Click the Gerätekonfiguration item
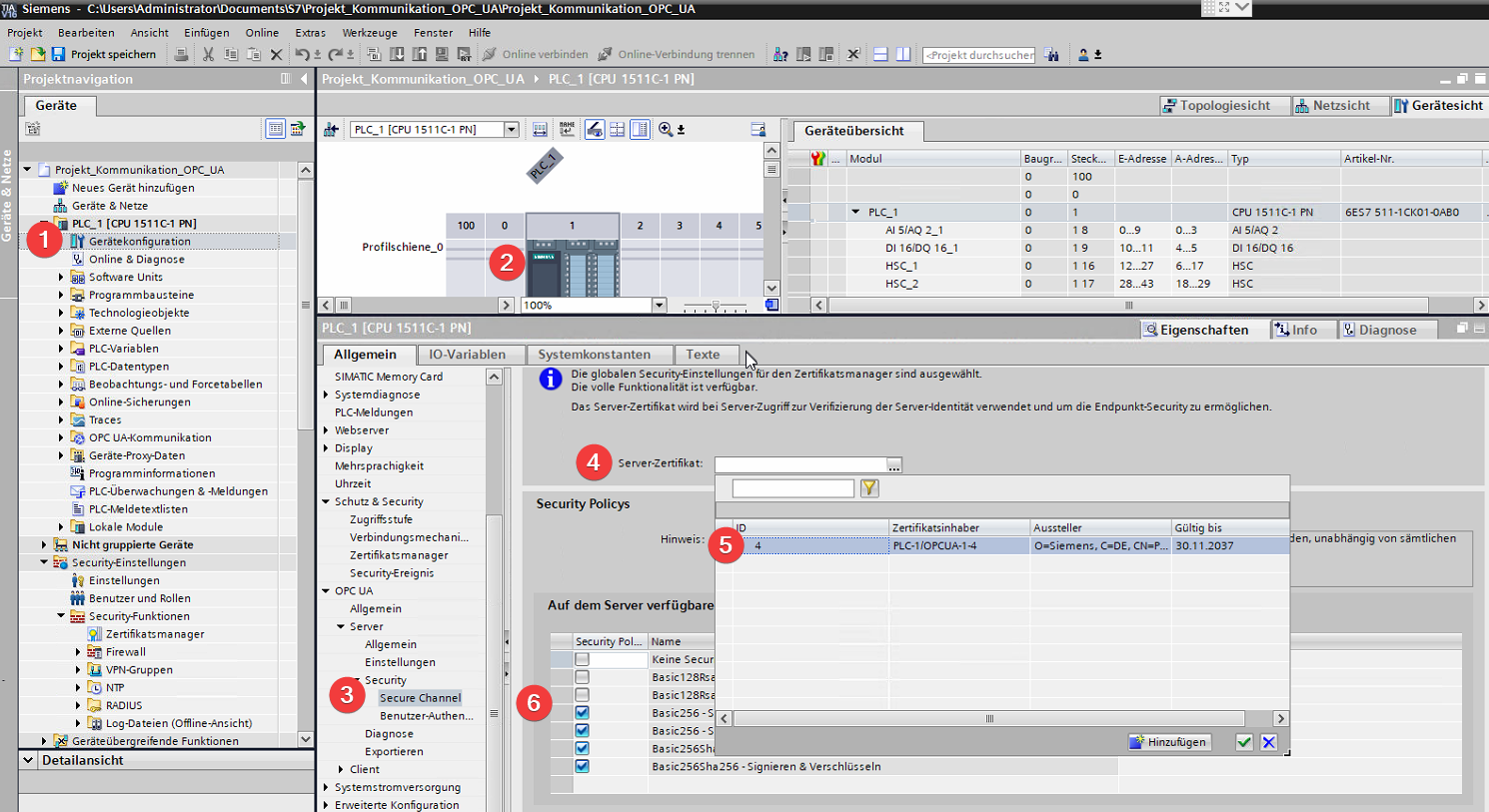The height and width of the screenshot is (812, 1489). (139, 241)
